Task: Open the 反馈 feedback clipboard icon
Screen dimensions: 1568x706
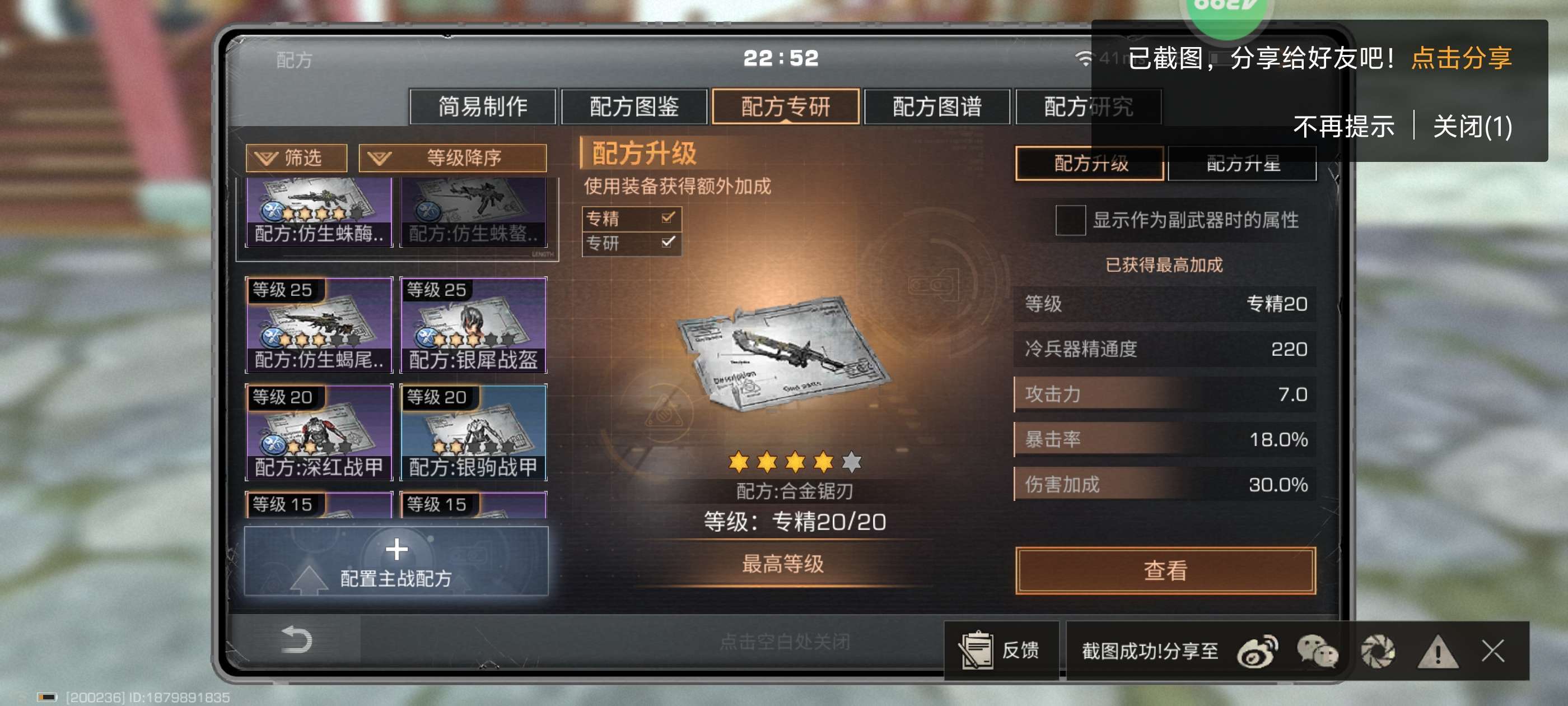Action: 976,650
